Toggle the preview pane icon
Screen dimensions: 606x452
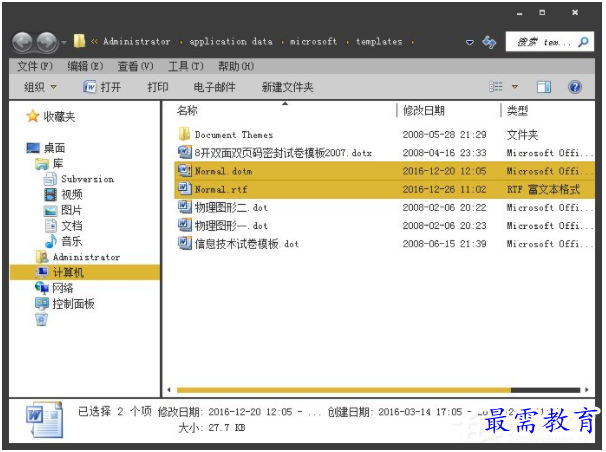pos(543,87)
